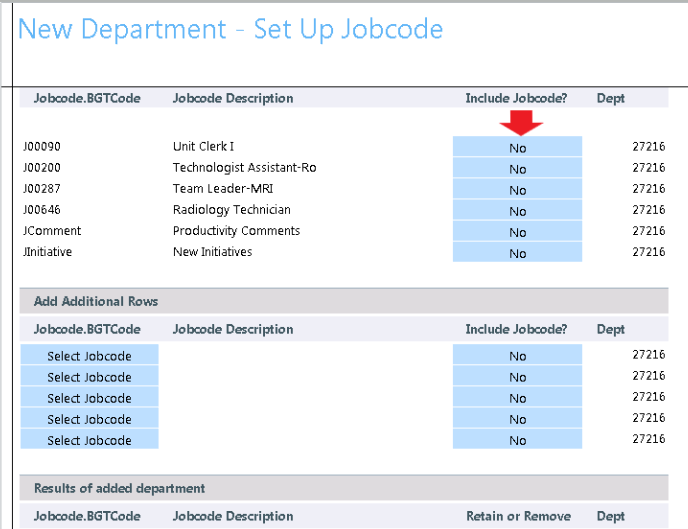The height and width of the screenshot is (529, 688).
Task: Open last Select Jobcode picker
Action: pyautogui.click(x=89, y=440)
